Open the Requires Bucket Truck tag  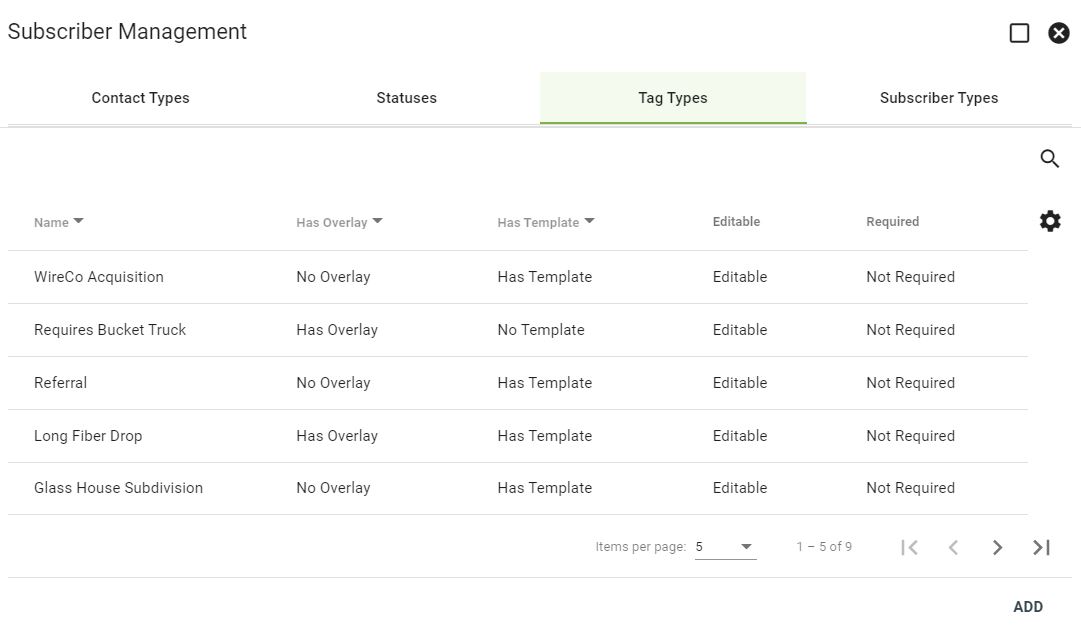click(x=518, y=330)
